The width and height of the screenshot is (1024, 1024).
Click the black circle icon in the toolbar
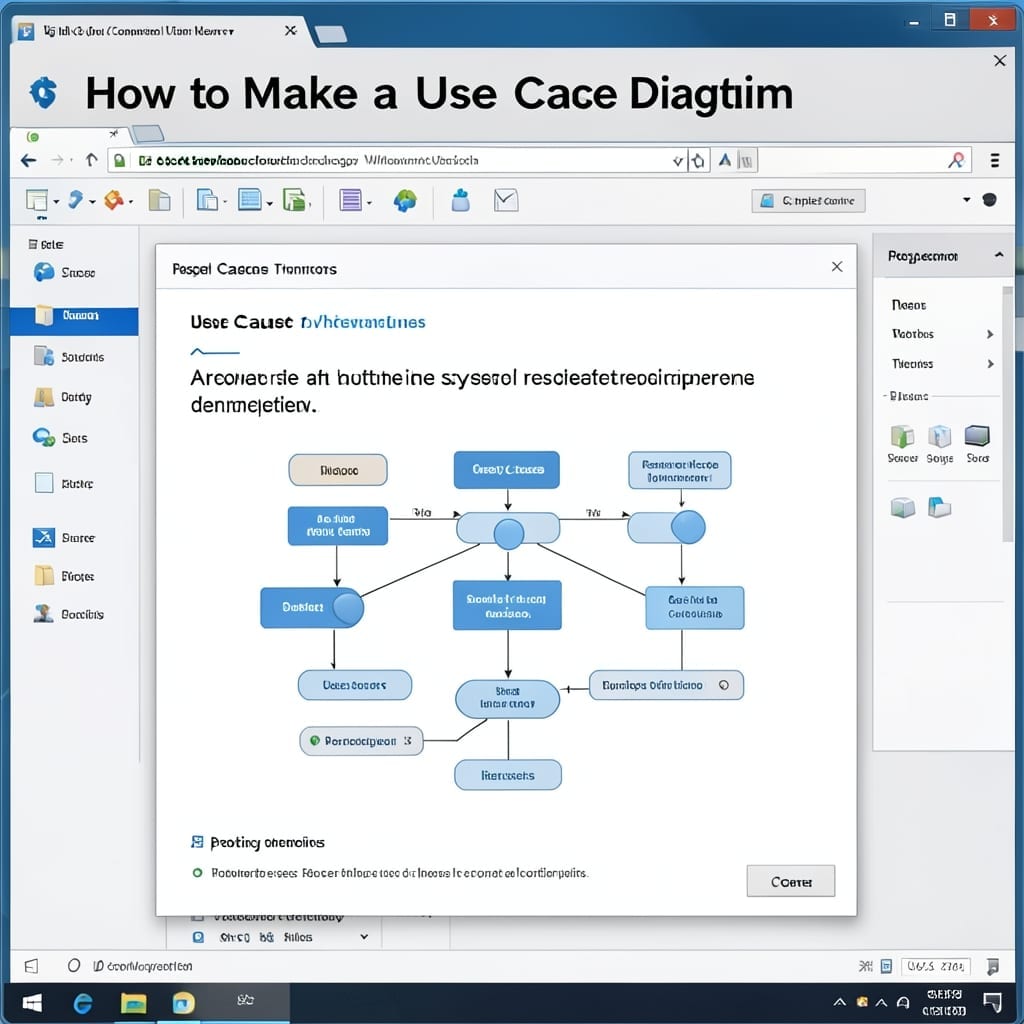click(989, 200)
